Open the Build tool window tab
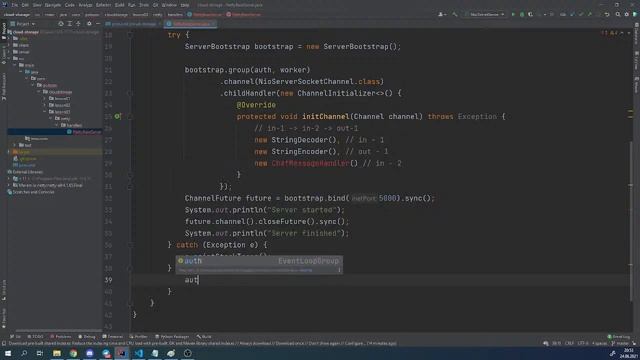The width and height of the screenshot is (640, 360). 204,337
